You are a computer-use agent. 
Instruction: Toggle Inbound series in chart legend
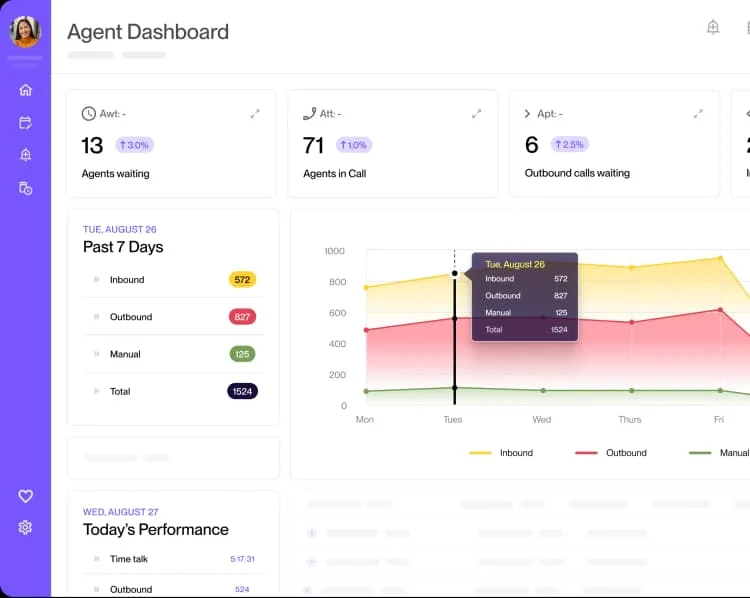[x=501, y=453]
